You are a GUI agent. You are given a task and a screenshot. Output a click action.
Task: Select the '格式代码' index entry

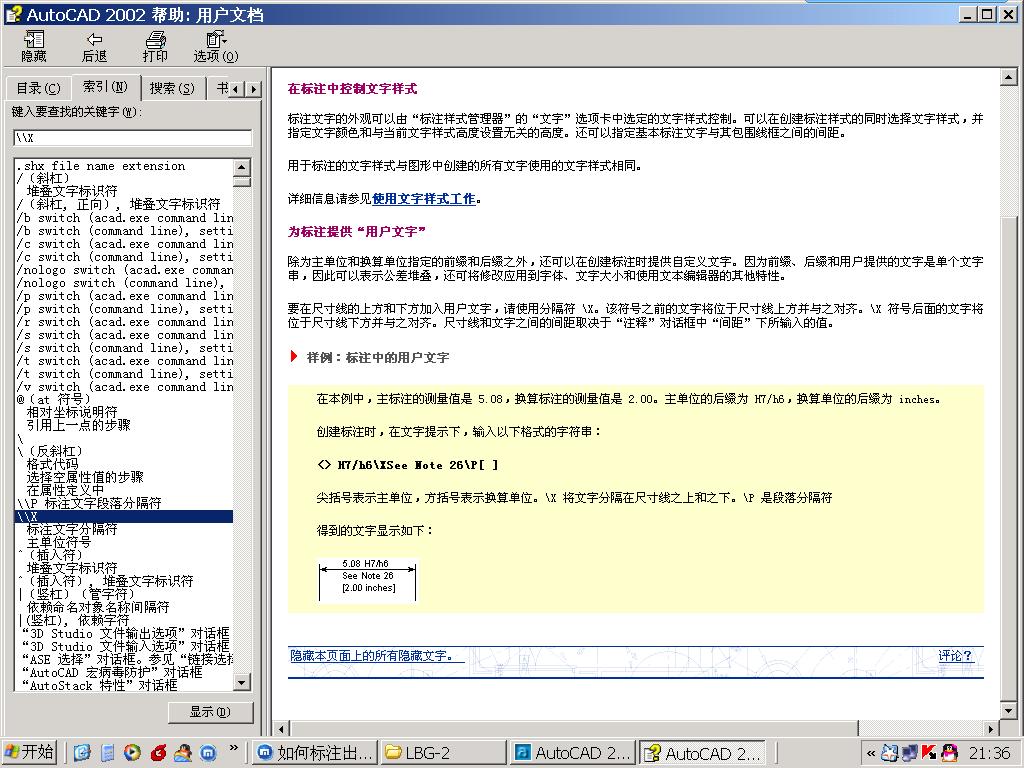tap(52, 464)
